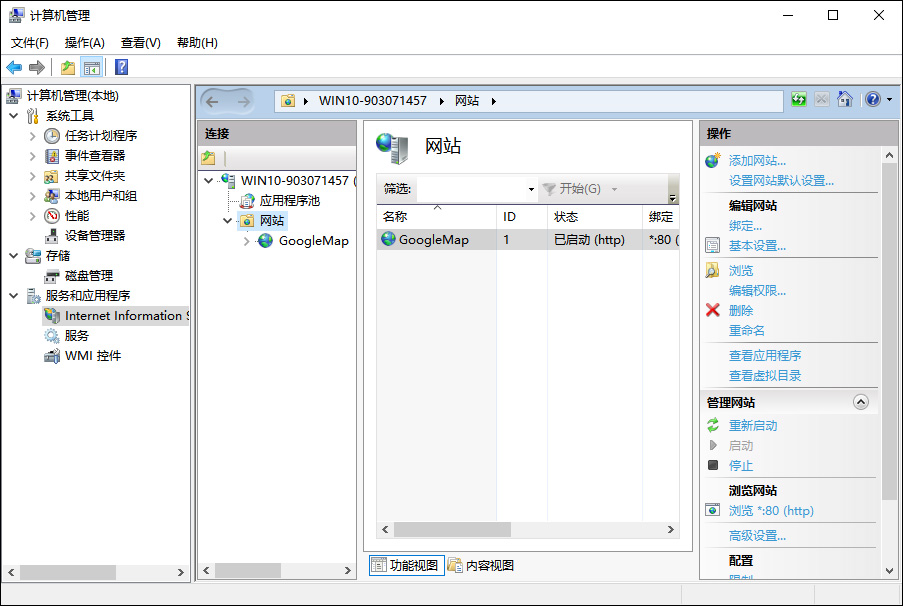The width and height of the screenshot is (903, 606).
Task: Collapse the Manage Website (管理网站) section
Action: 860,402
